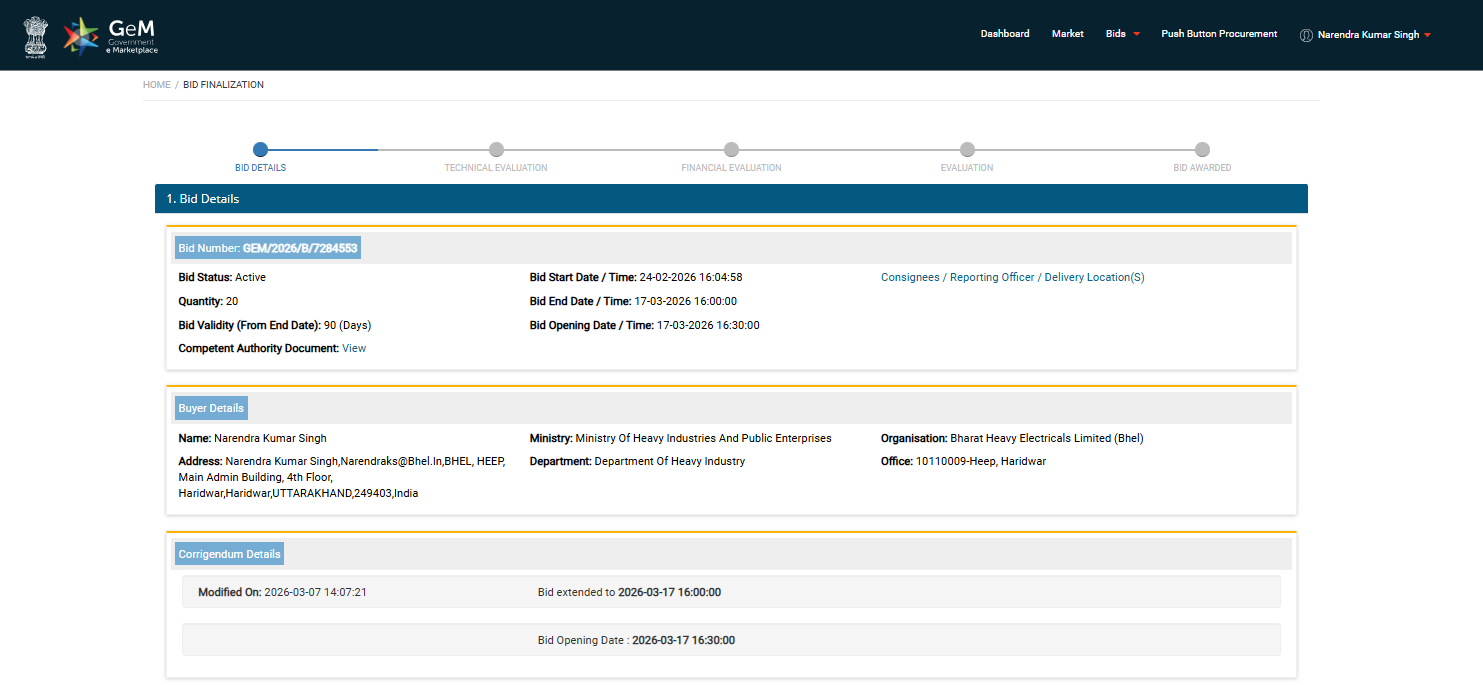Open Consignees / Reporting Officer / Delivery Location link
This screenshot has height=685, width=1483.
click(x=1012, y=278)
